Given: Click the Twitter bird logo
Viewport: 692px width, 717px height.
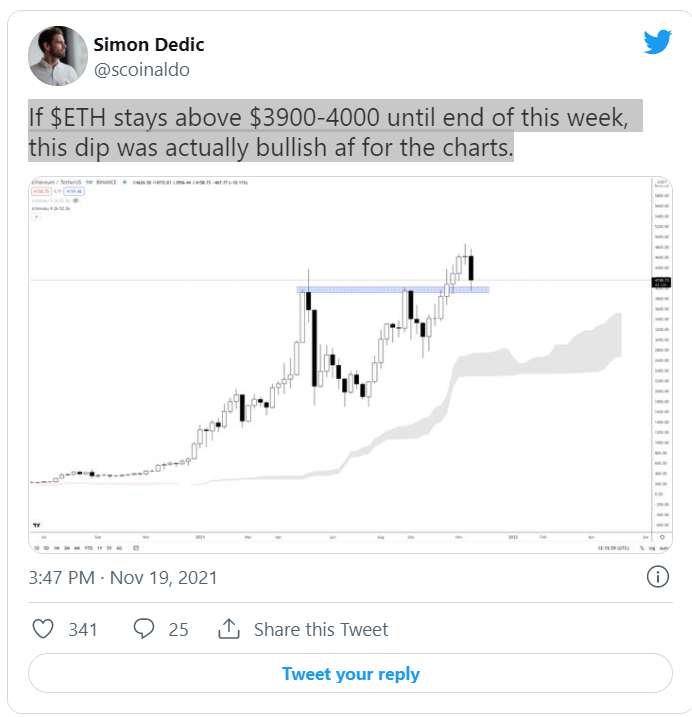Looking at the screenshot, I should [x=657, y=42].
